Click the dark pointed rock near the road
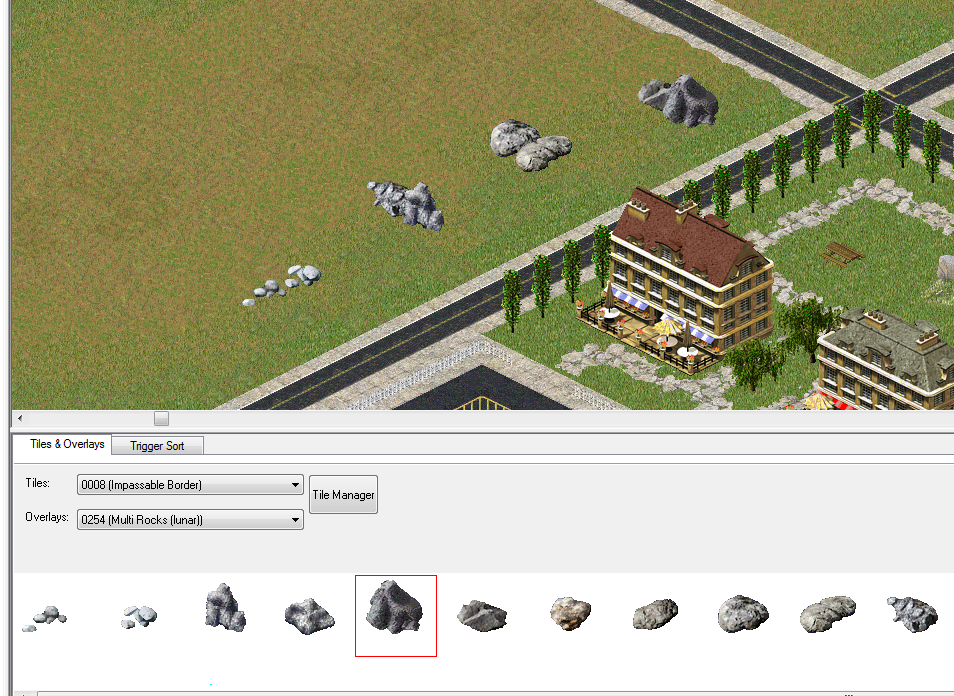This screenshot has width=954, height=696. pos(678,100)
